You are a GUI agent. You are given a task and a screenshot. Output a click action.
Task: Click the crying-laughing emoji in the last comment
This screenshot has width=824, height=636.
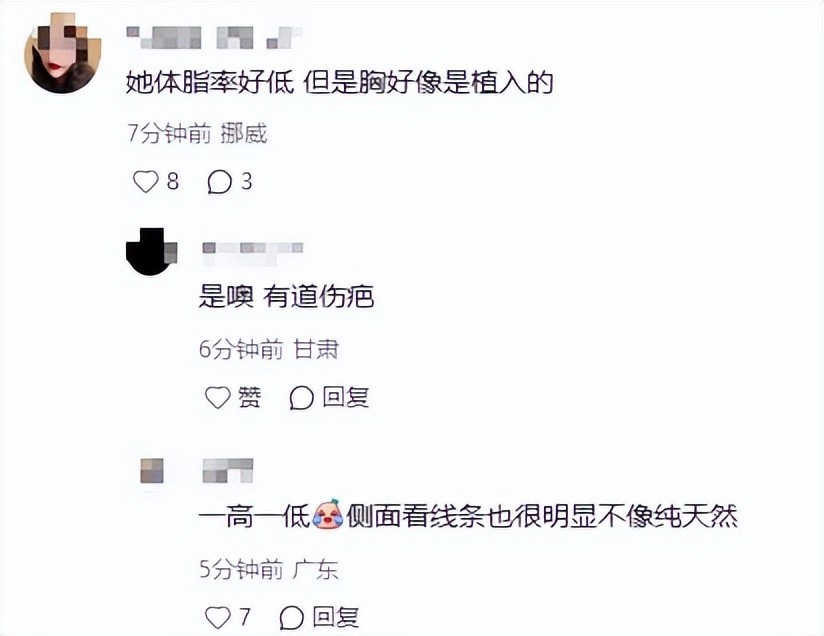327,513
